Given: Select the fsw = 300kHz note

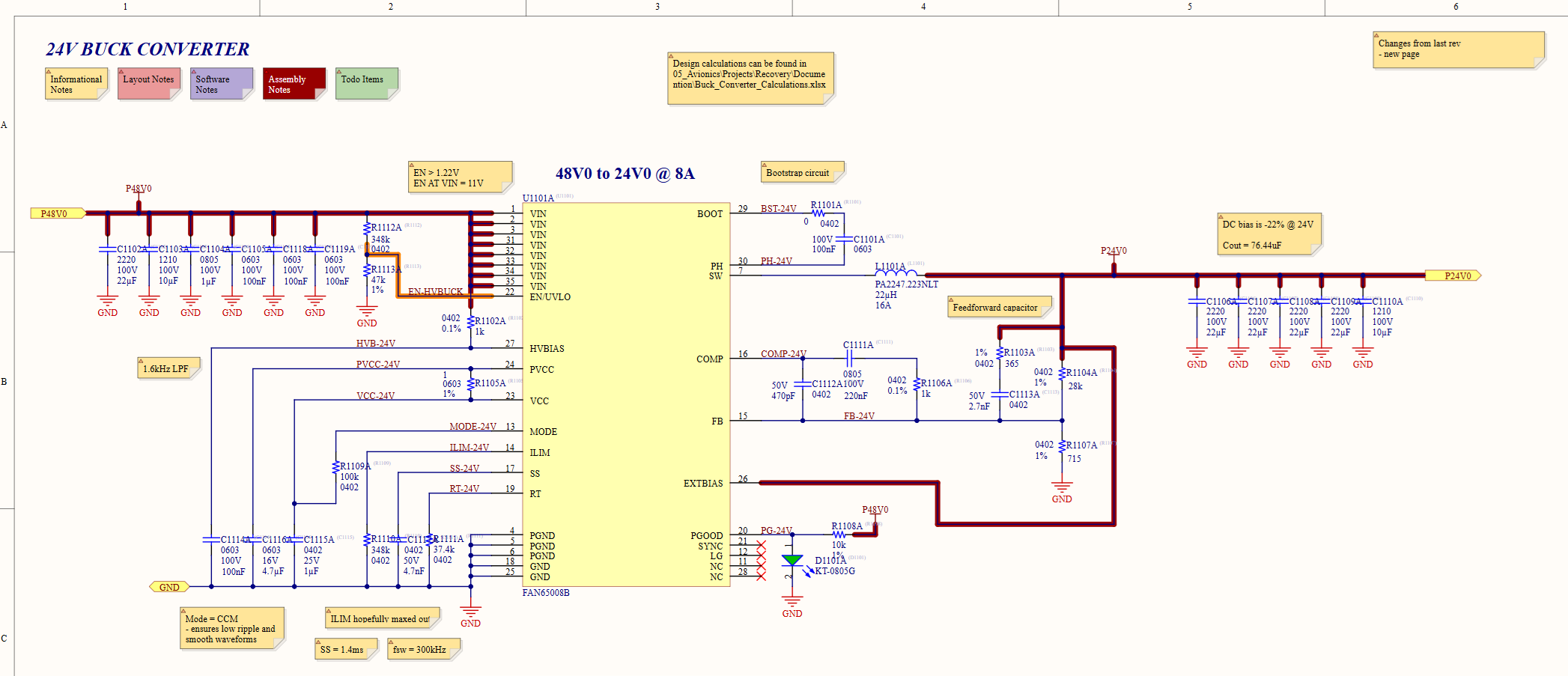Looking at the screenshot, I should (424, 649).
